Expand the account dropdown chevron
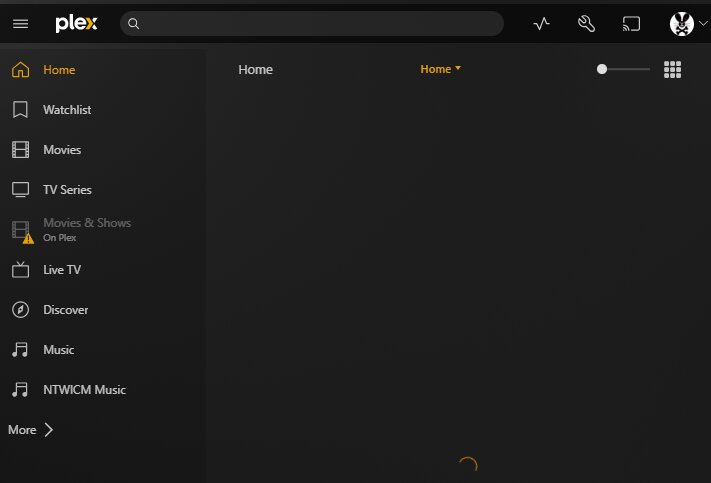 [703, 24]
